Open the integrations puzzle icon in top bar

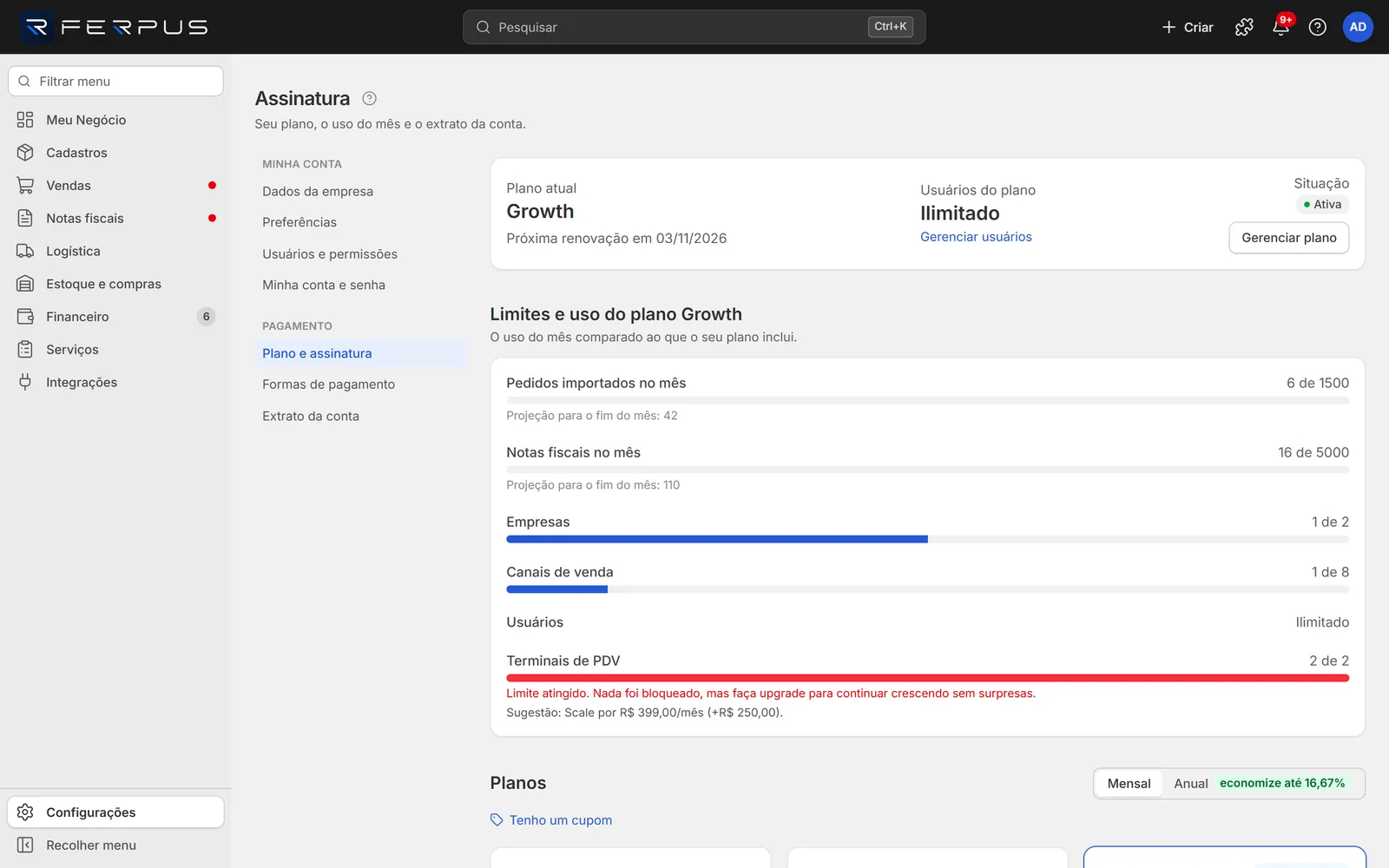point(1244,27)
